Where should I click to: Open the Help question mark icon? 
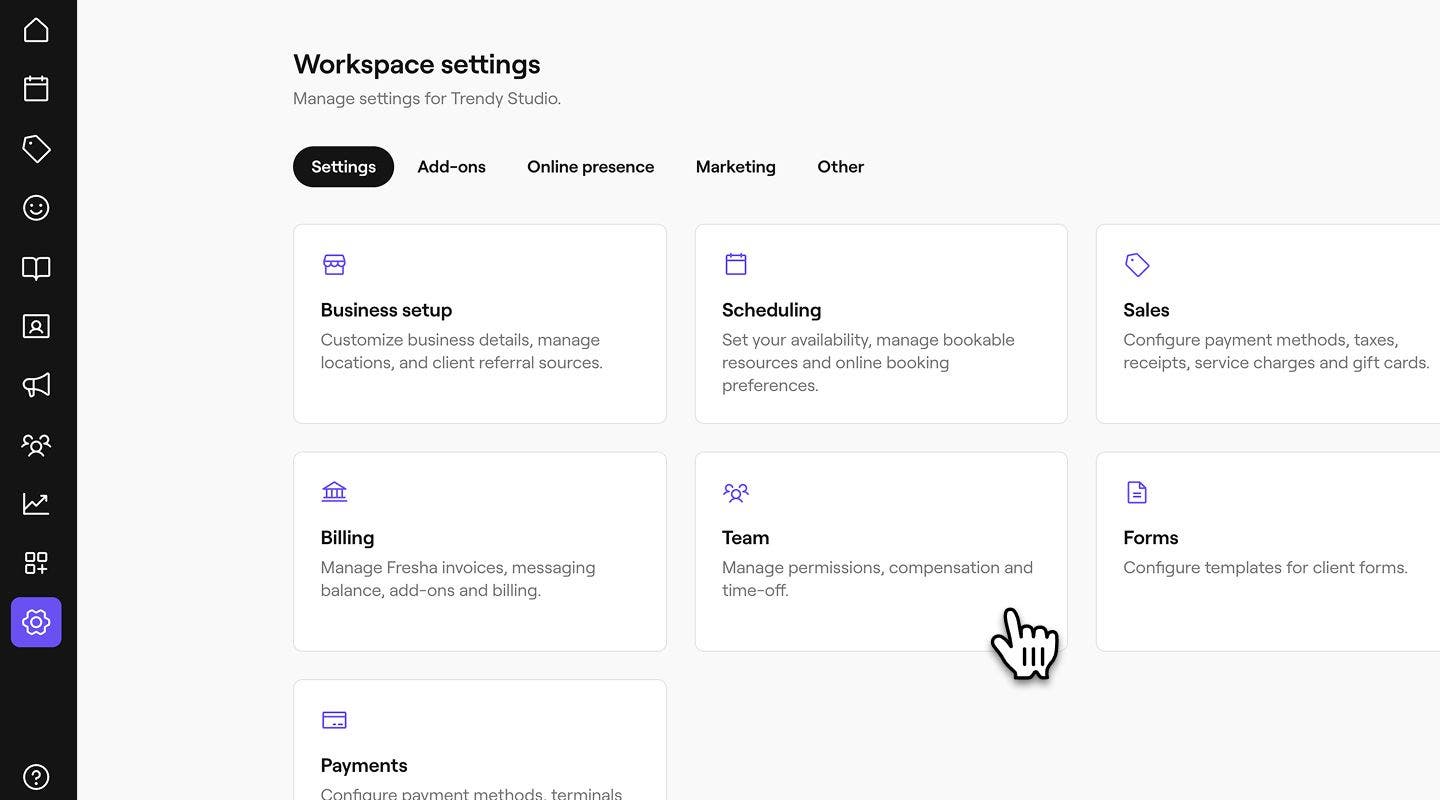point(36,777)
